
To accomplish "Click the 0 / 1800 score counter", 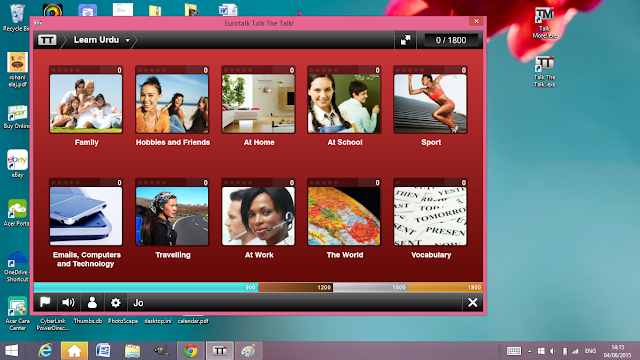I will point(451,40).
